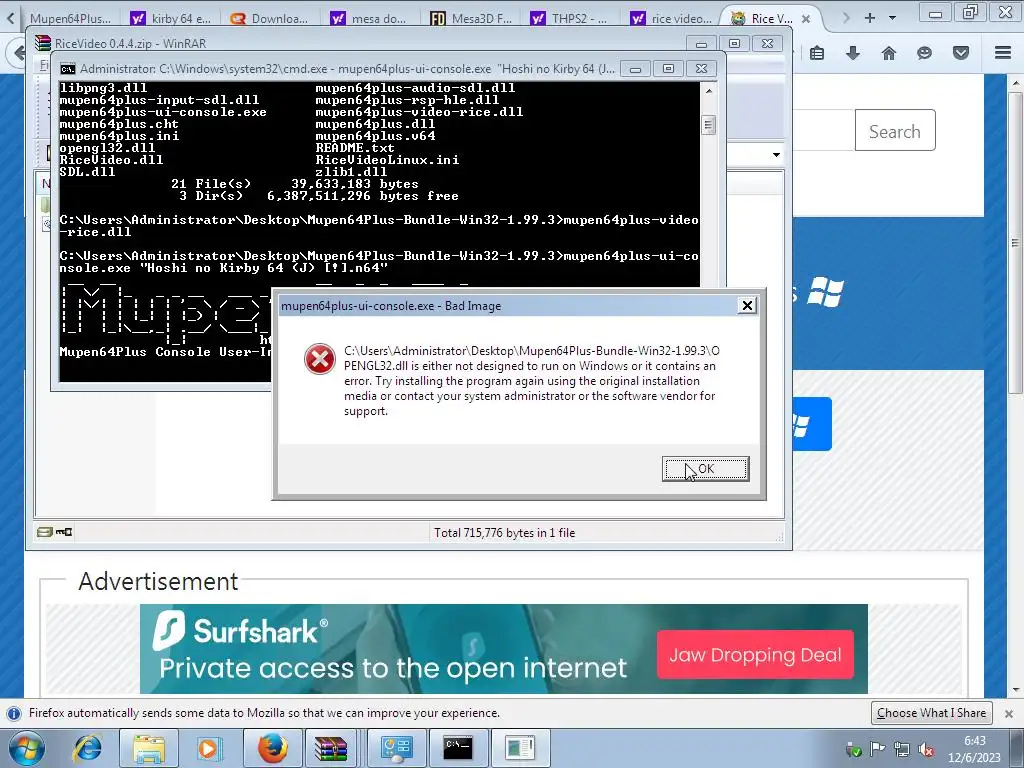Click the Pocket icon in Firefox toolbar
Viewport: 1024px width, 768px height.
(961, 54)
